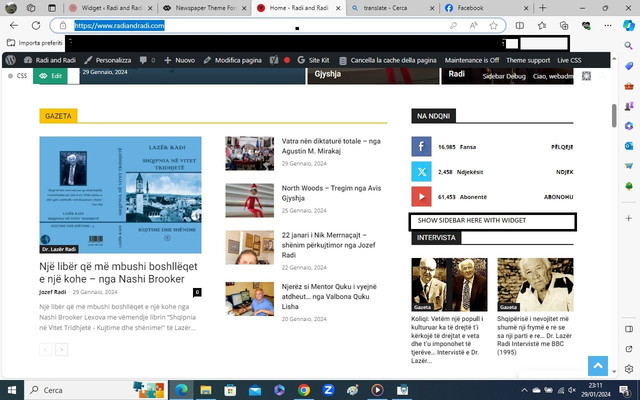This screenshot has width=640, height=400.
Task: Open browser Settings and more menu
Action: tap(608, 25)
